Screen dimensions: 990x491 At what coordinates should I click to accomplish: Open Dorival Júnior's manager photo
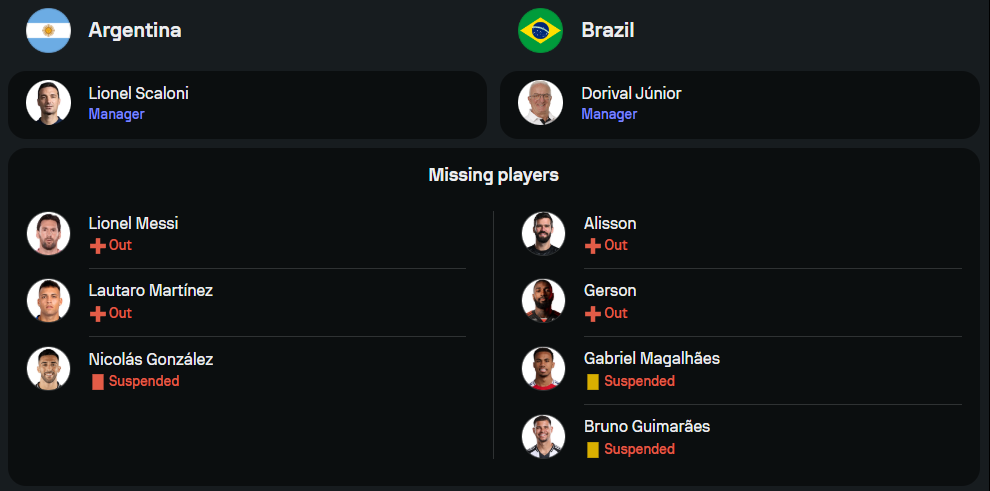tap(540, 102)
